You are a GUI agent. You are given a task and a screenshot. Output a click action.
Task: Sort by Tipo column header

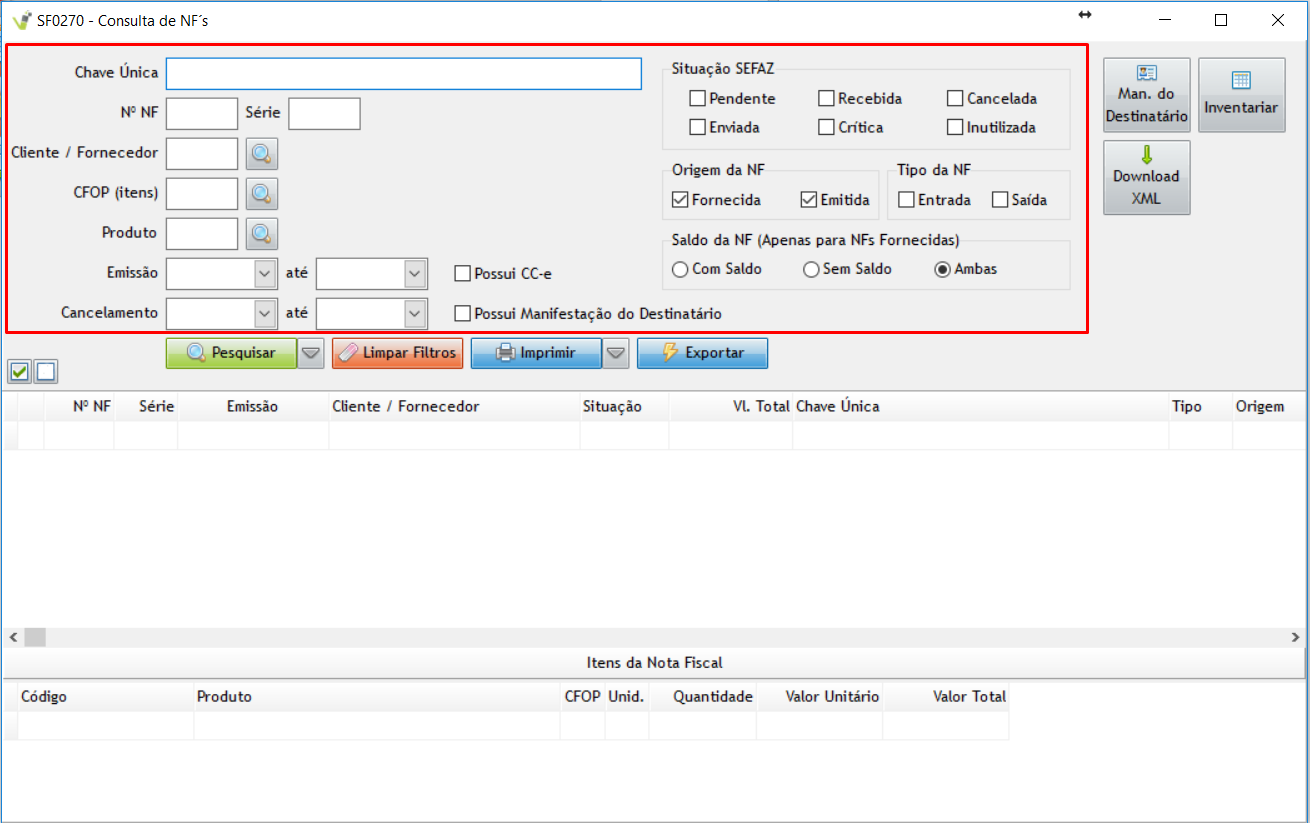click(x=1200, y=407)
